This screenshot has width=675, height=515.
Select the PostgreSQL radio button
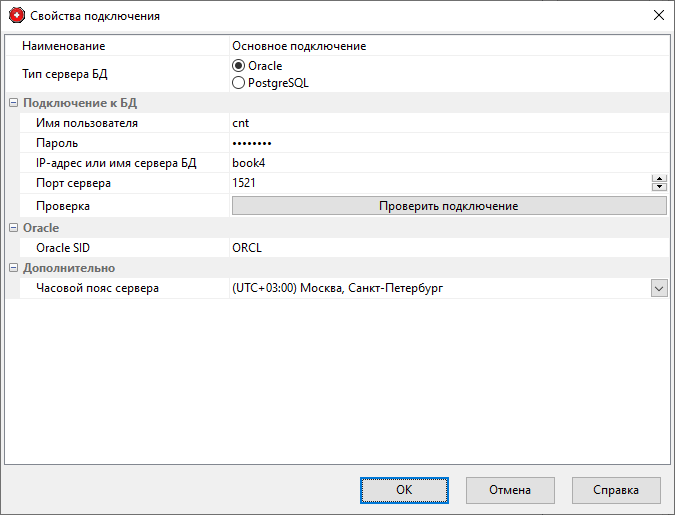(x=239, y=83)
